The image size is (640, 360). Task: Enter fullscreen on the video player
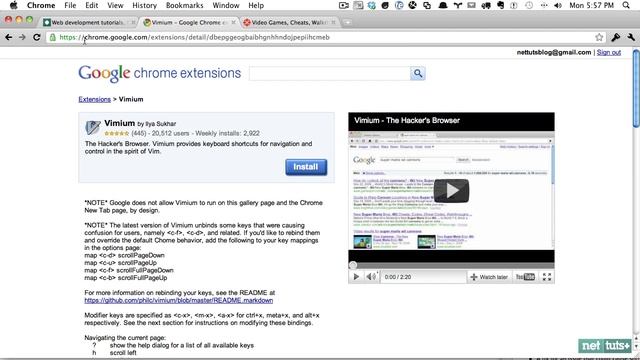click(547, 277)
